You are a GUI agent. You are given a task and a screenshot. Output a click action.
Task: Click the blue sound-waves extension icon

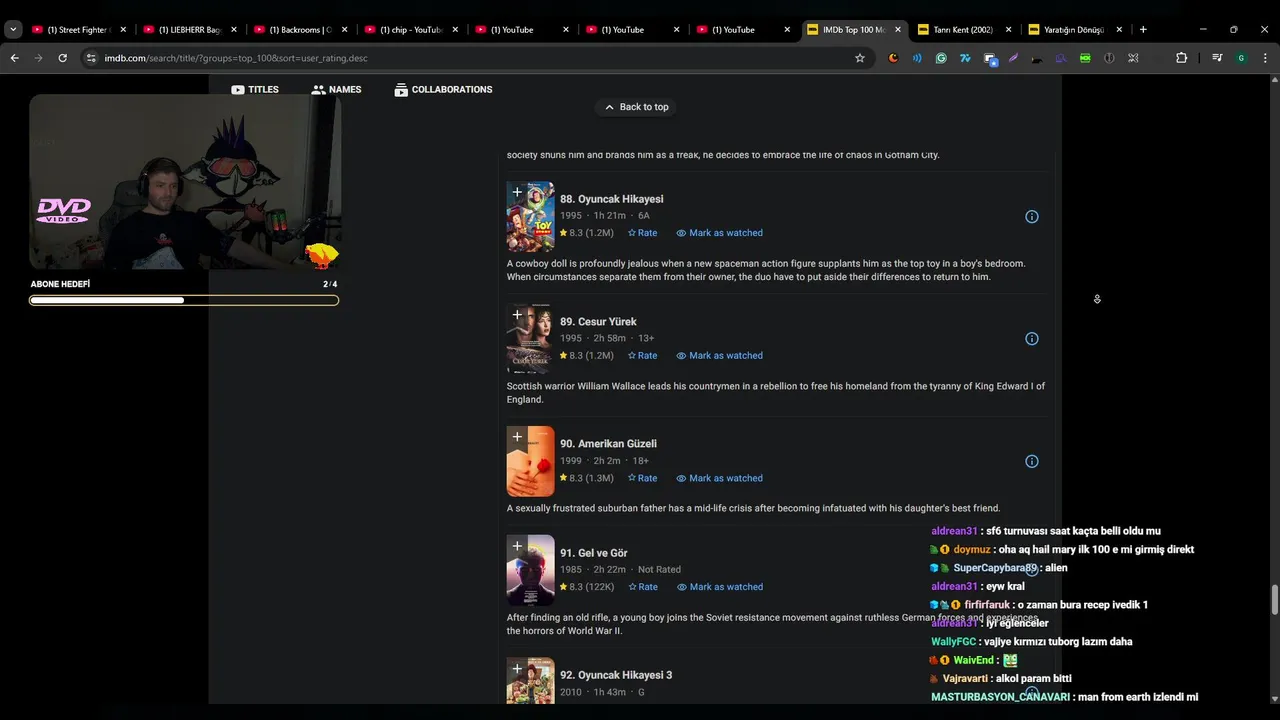point(917,58)
